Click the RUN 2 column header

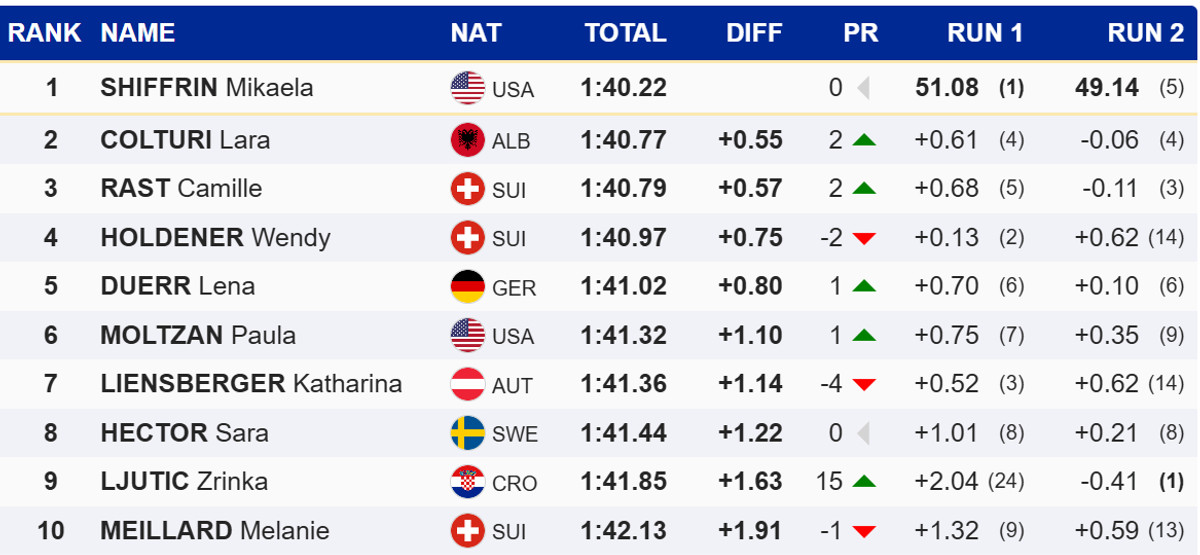click(1145, 33)
